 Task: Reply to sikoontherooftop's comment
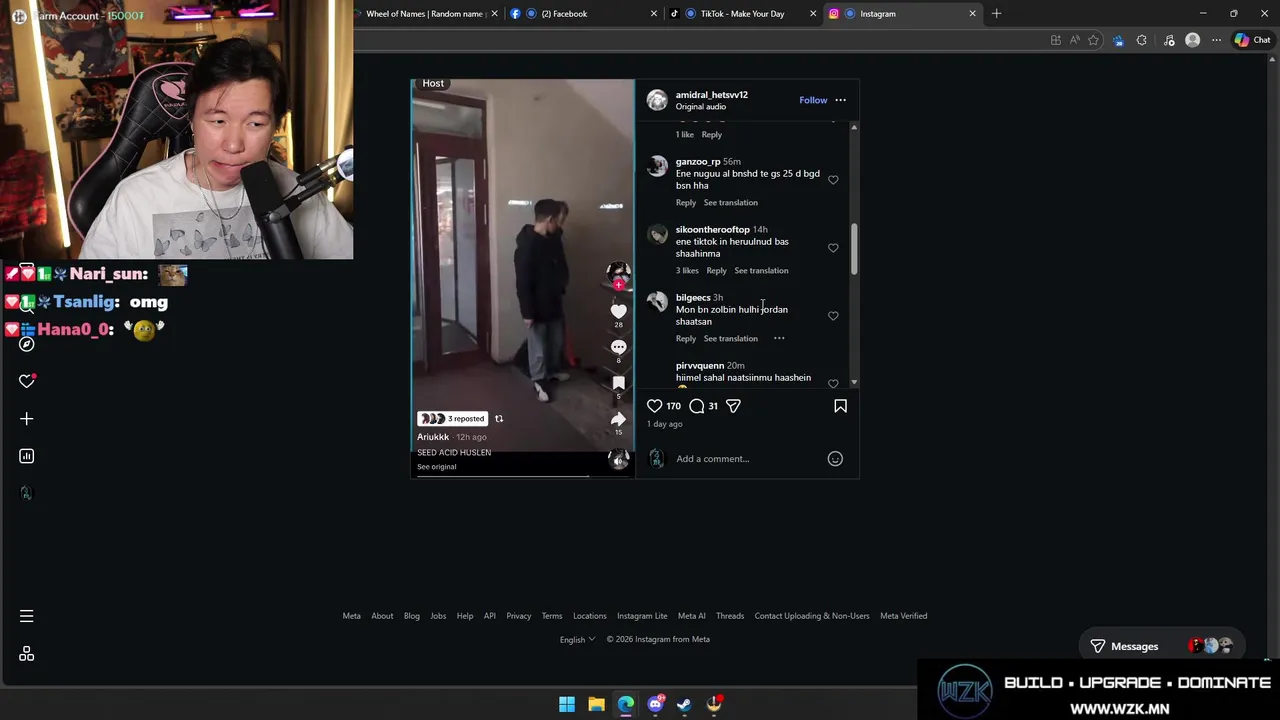[x=716, y=271]
